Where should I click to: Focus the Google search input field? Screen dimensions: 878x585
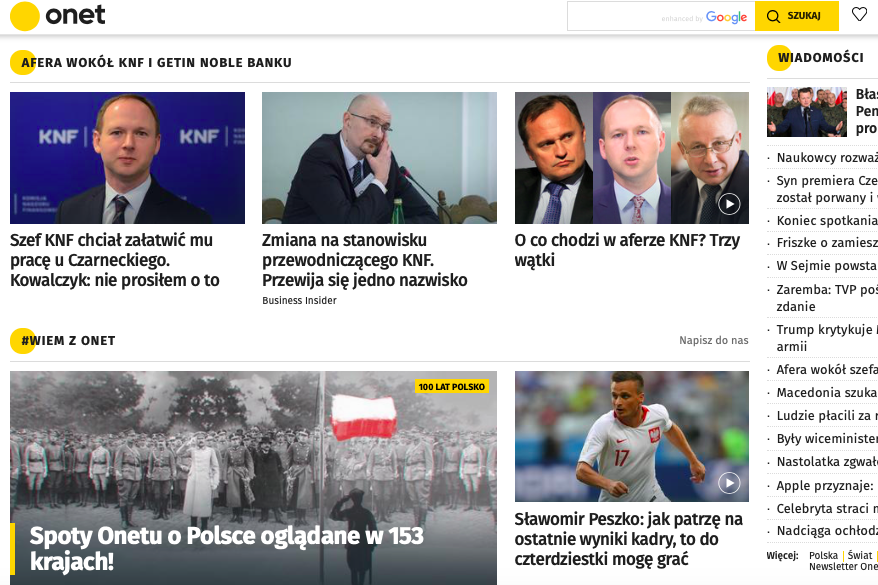(661, 16)
